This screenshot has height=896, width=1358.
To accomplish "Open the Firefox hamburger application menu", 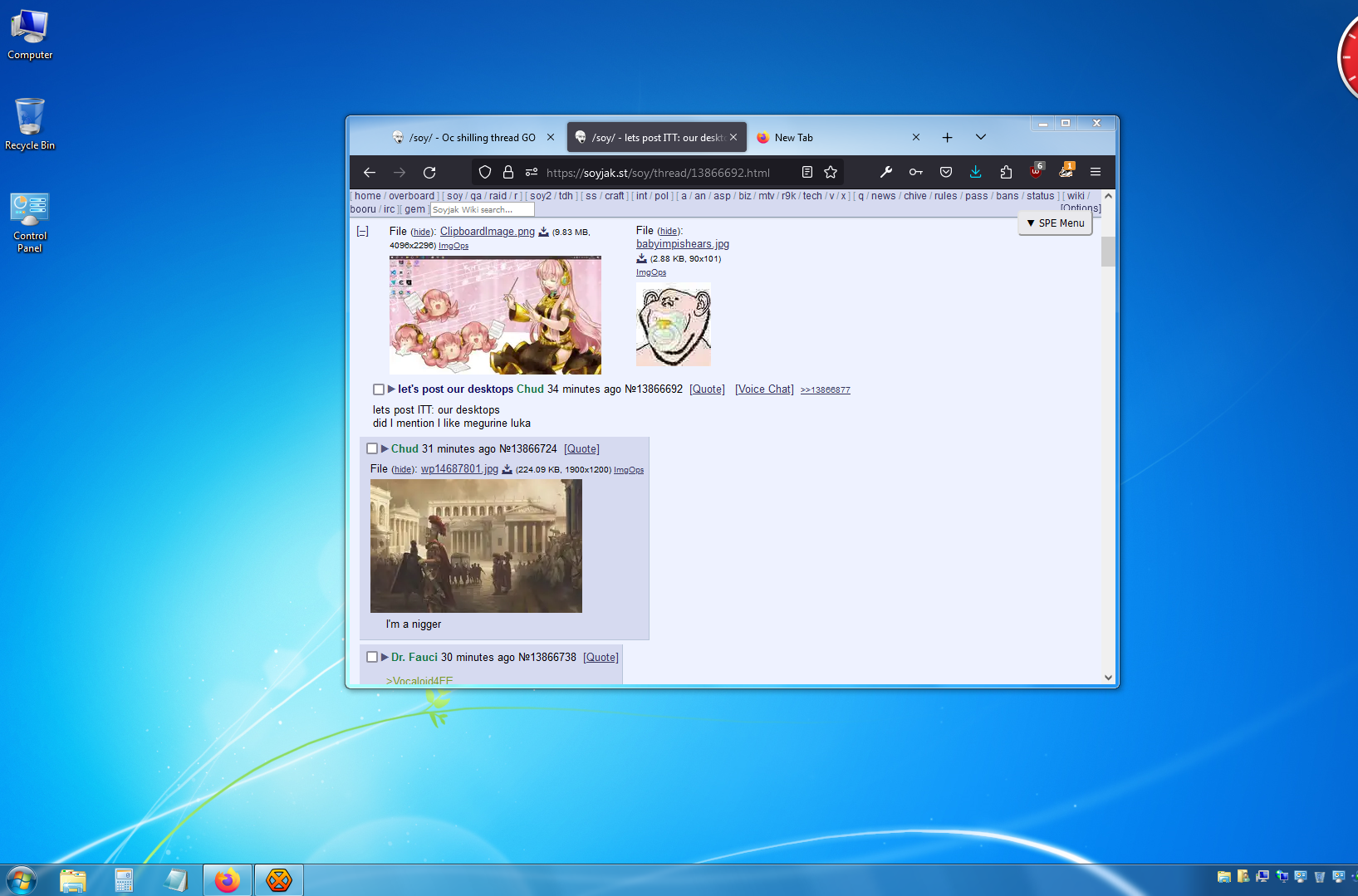I will (x=1096, y=172).
